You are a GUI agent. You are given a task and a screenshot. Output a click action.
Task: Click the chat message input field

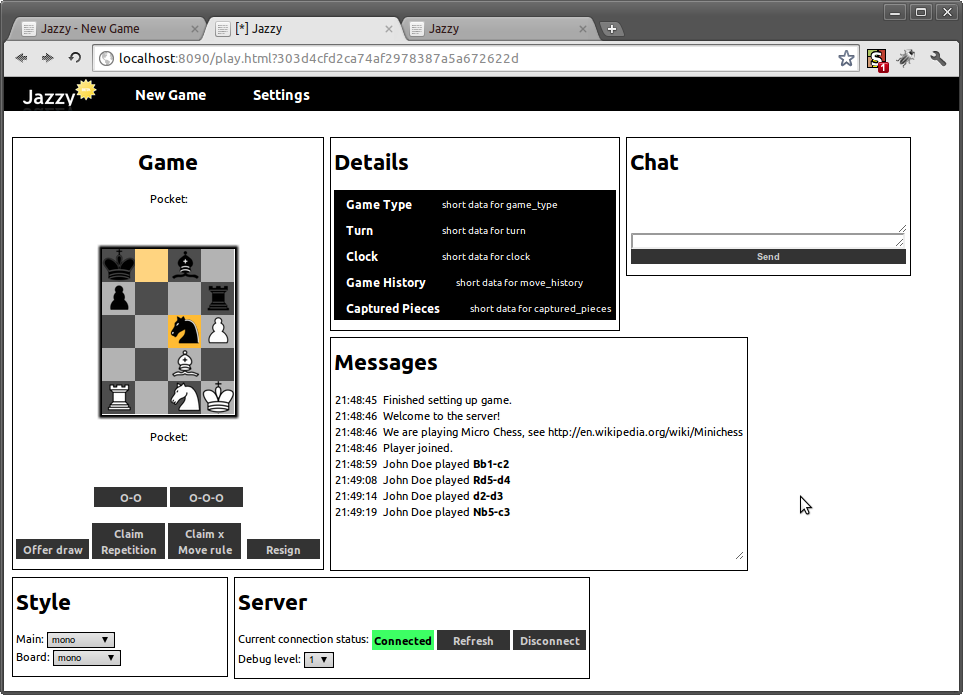point(767,240)
